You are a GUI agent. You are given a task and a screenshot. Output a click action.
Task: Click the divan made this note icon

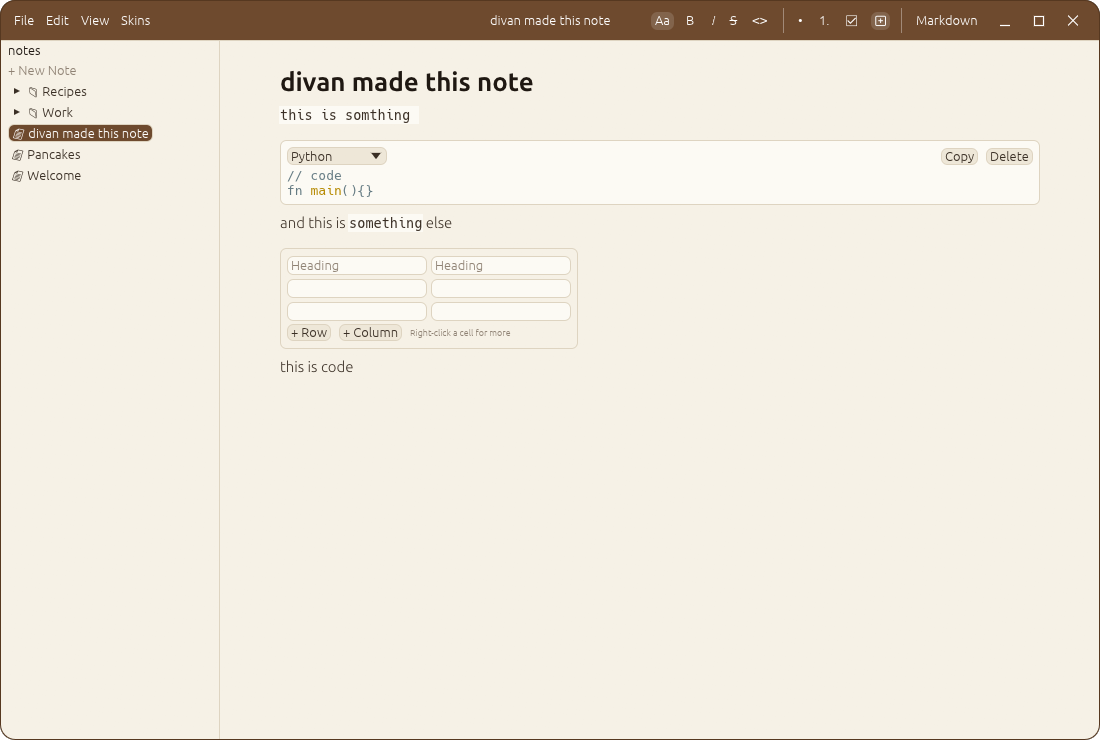point(19,134)
